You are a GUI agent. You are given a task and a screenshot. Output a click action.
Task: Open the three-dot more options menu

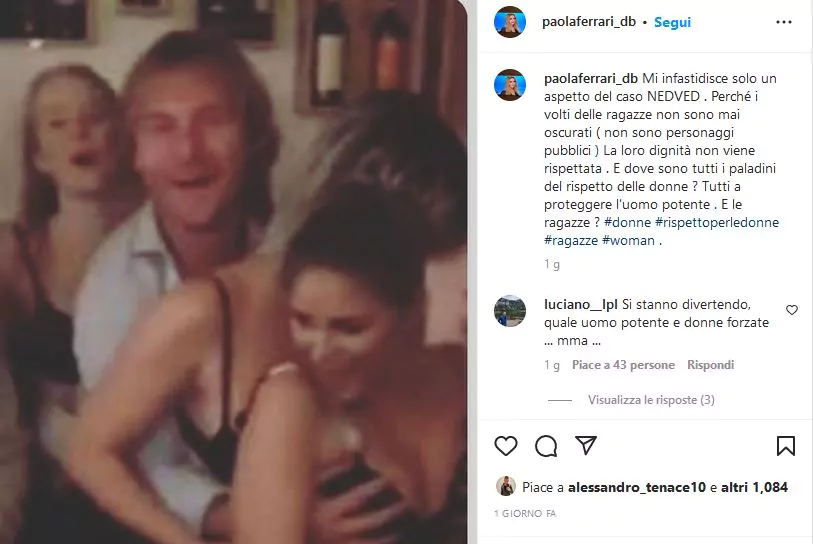[783, 22]
